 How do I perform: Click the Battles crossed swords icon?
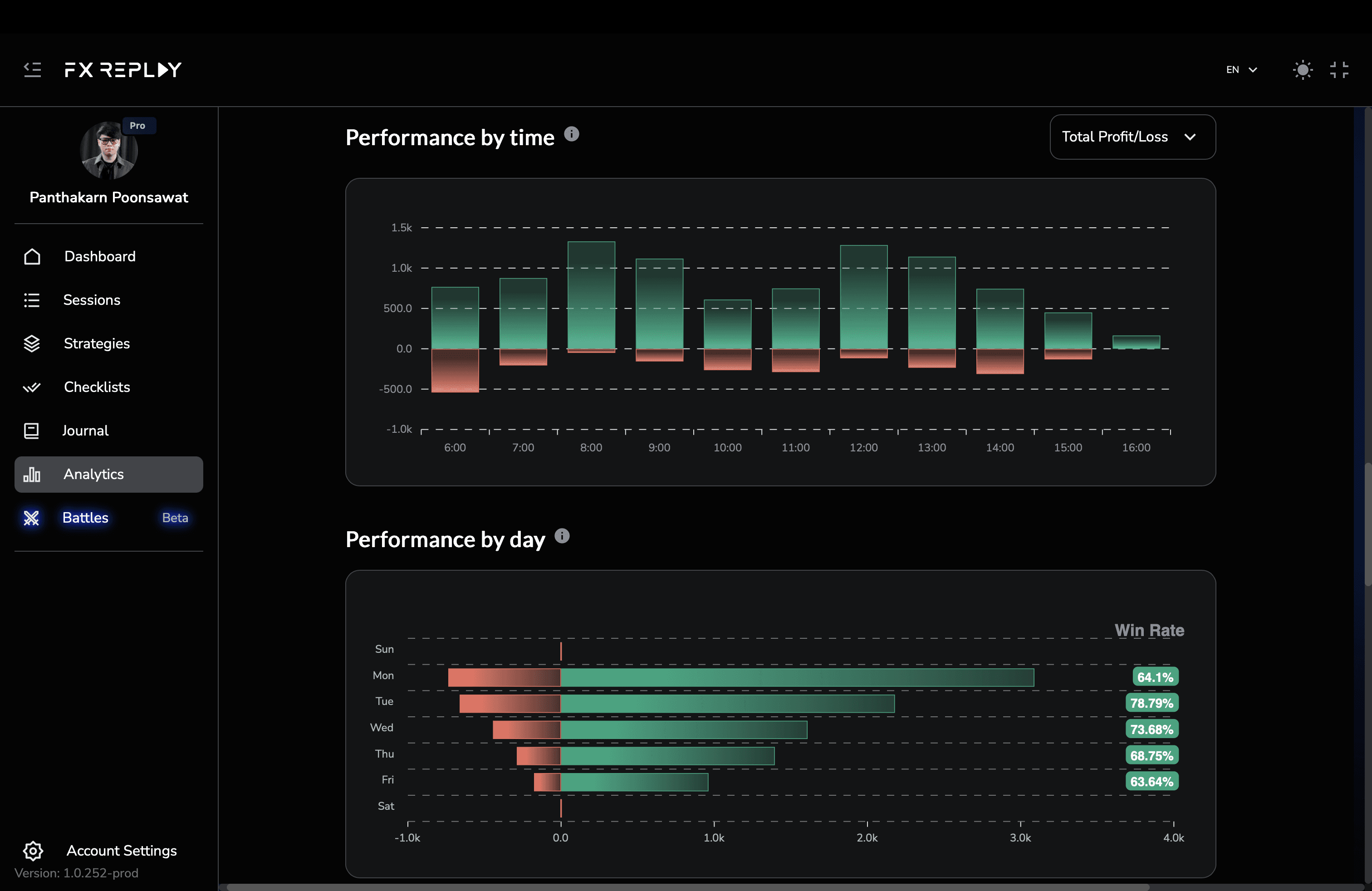tap(32, 518)
